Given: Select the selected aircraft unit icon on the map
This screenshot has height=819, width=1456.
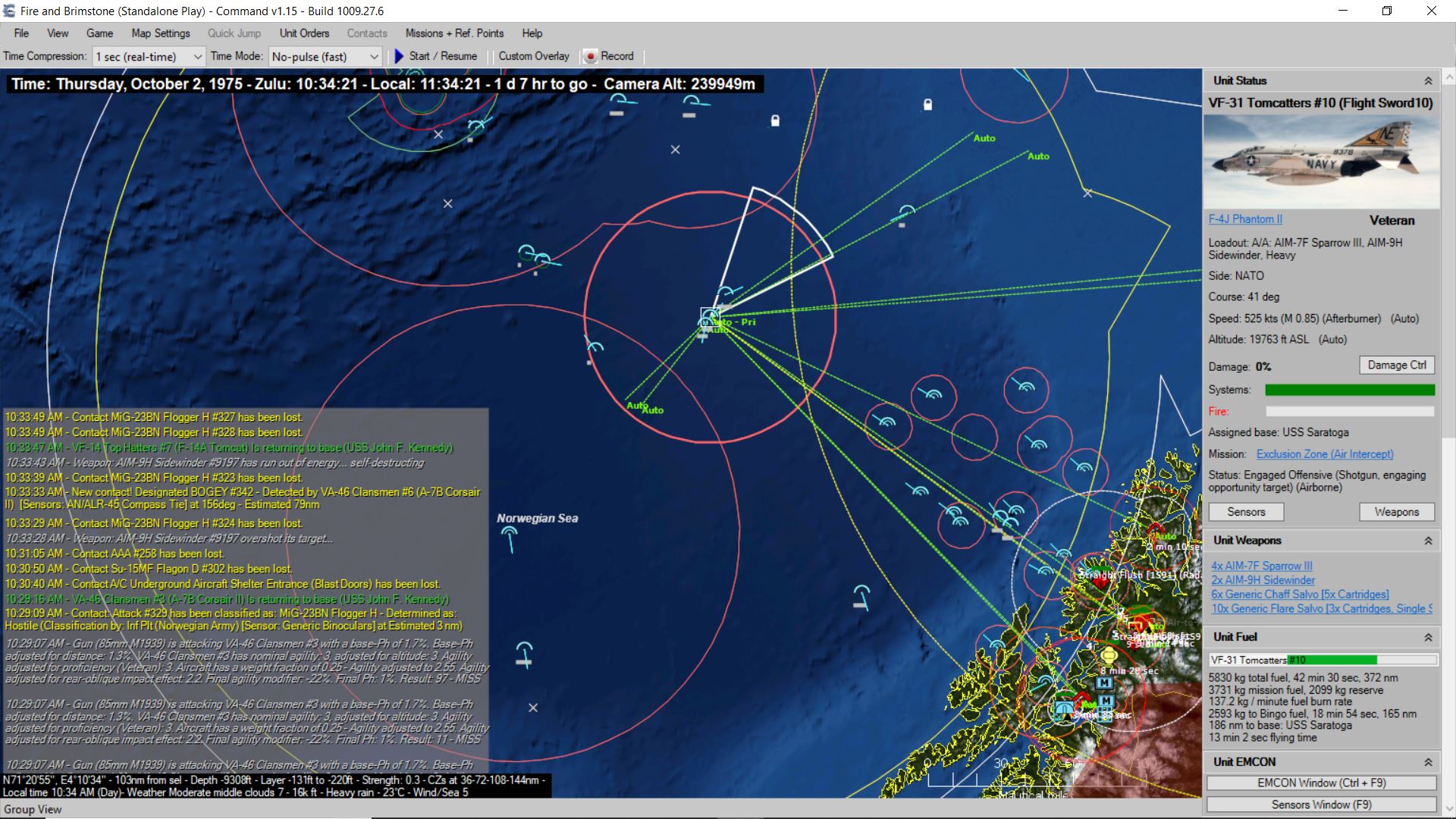Looking at the screenshot, I should pos(710,316).
